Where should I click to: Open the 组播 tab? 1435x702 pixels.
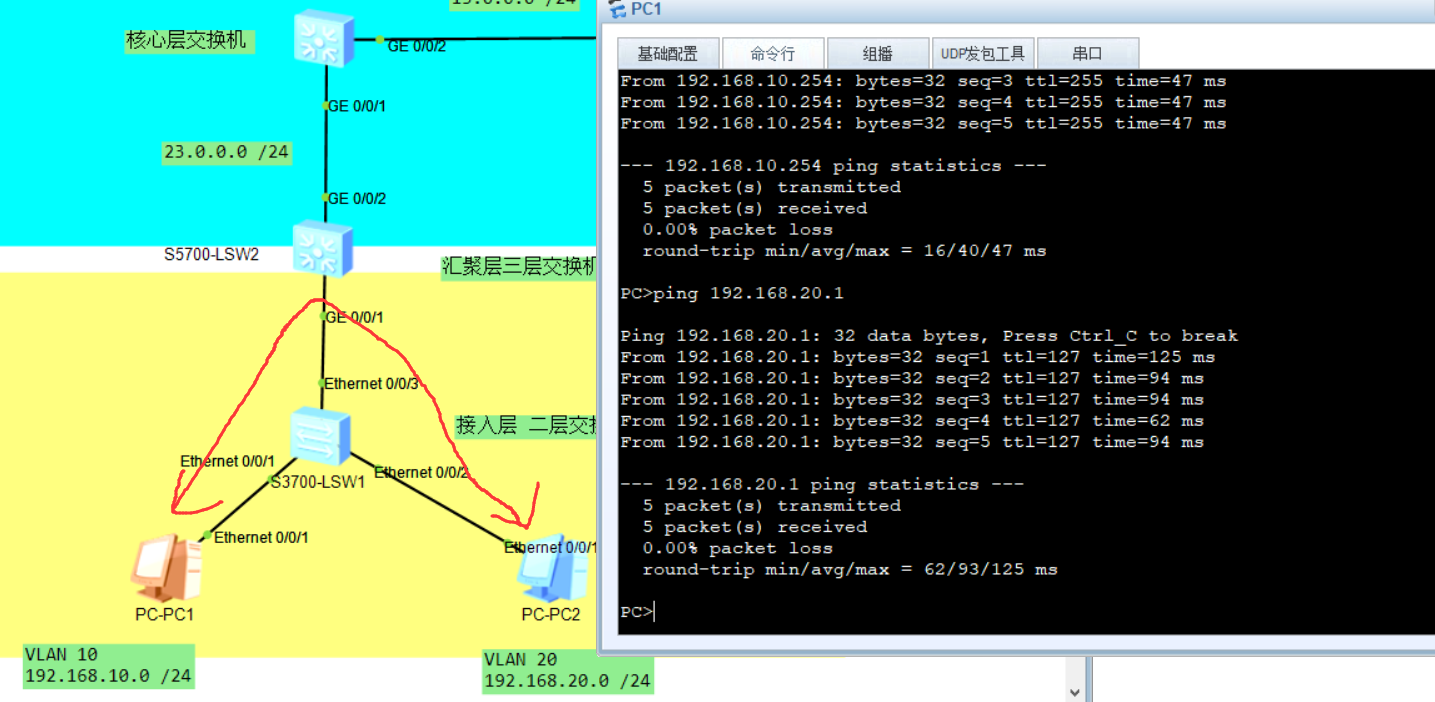click(877, 52)
